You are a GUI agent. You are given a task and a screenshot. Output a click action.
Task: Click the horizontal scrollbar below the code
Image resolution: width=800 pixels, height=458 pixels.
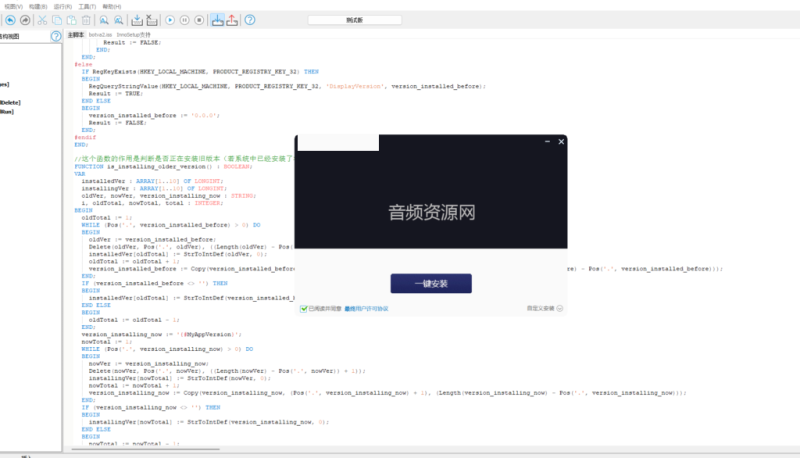click(145, 449)
